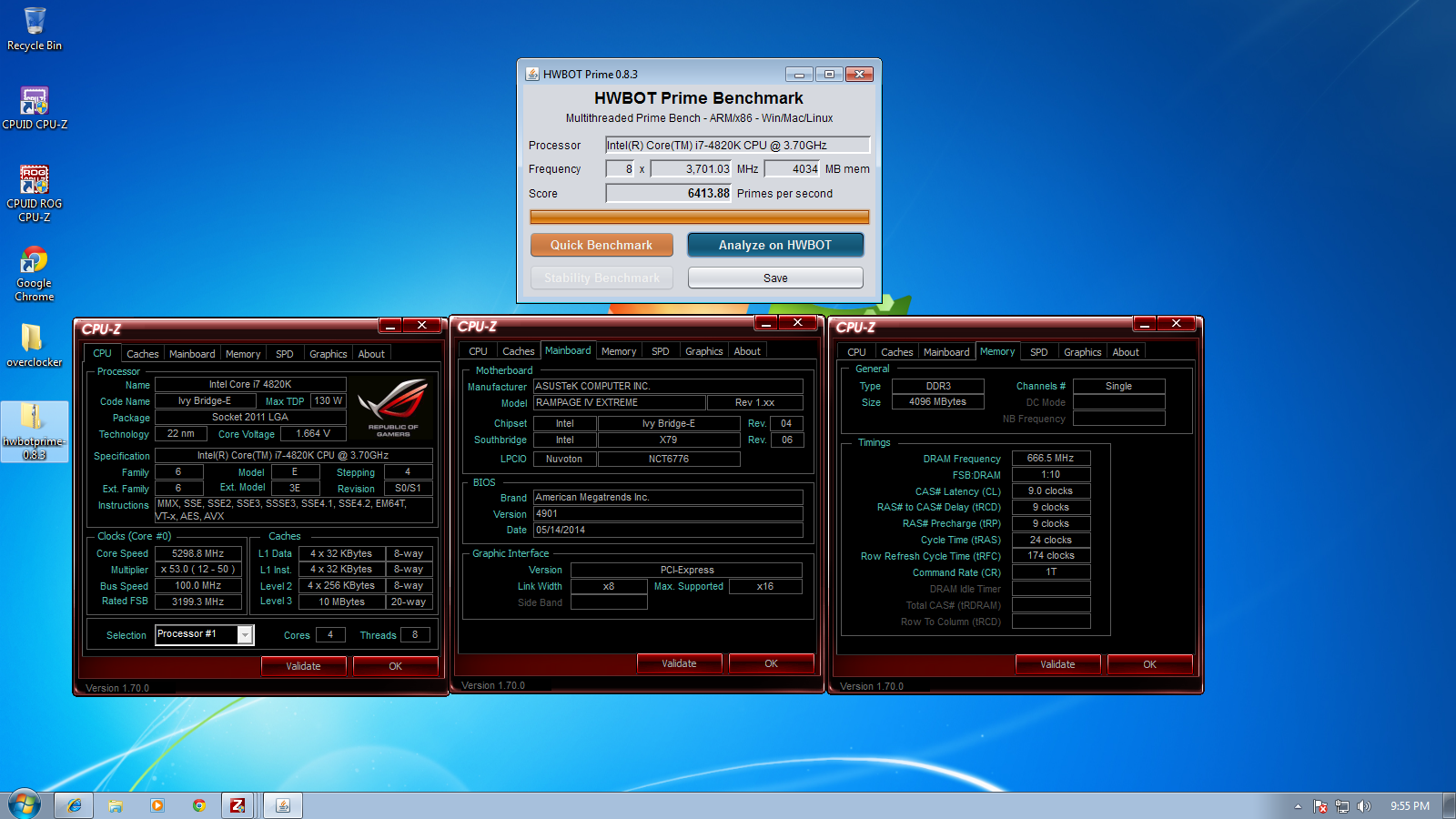
Task: Switch to Graphics tab in left CPU-Z window
Action: 329,354
